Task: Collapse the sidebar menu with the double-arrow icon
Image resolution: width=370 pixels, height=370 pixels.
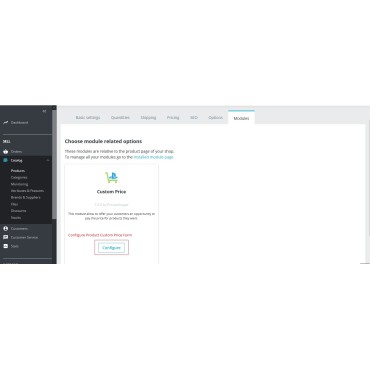Action: 44,111
